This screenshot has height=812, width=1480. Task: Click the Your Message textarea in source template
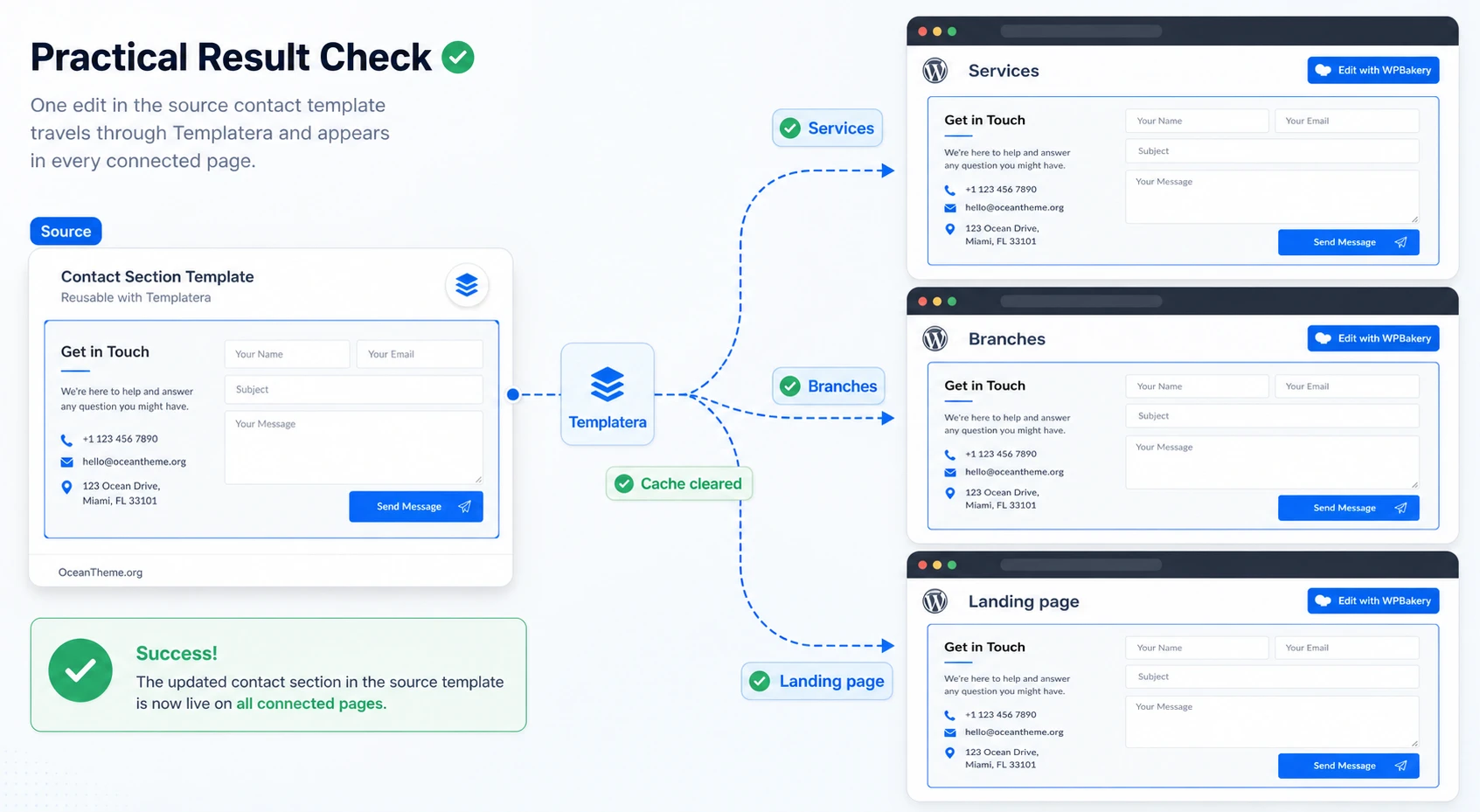pyautogui.click(x=354, y=448)
